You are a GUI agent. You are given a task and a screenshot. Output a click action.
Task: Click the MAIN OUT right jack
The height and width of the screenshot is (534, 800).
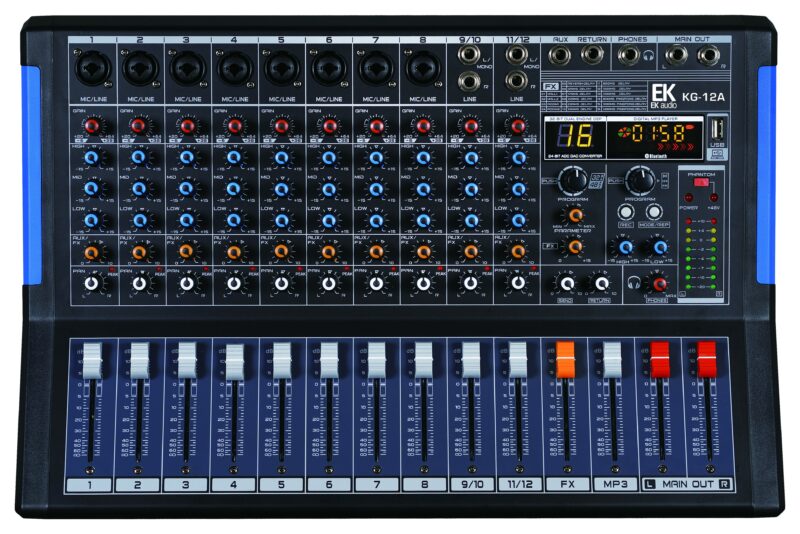[x=709, y=55]
